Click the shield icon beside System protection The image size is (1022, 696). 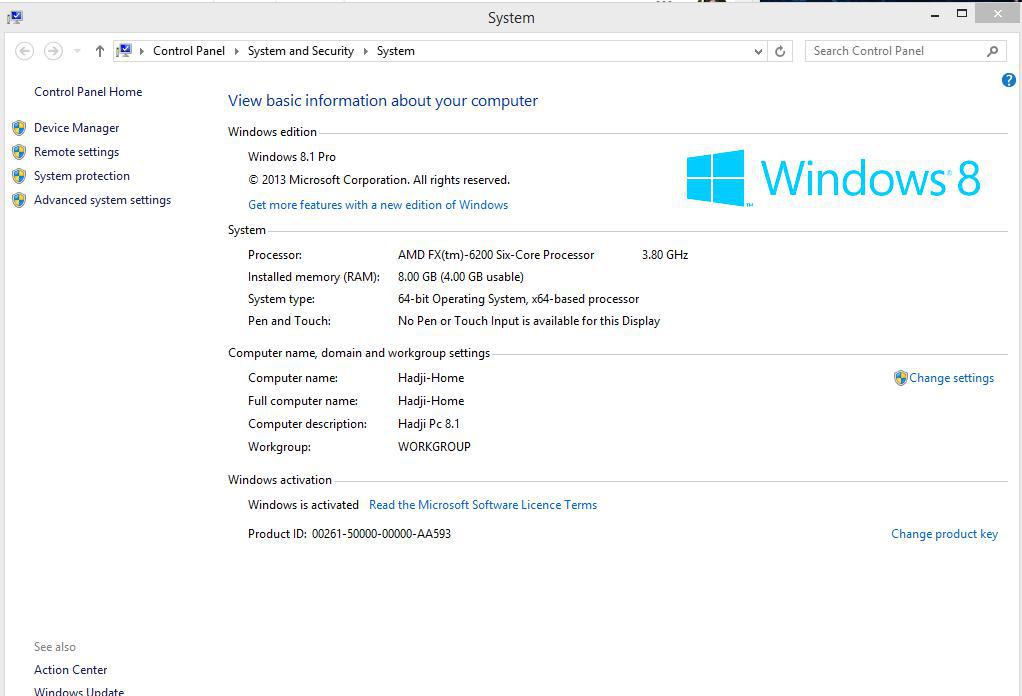pos(19,176)
